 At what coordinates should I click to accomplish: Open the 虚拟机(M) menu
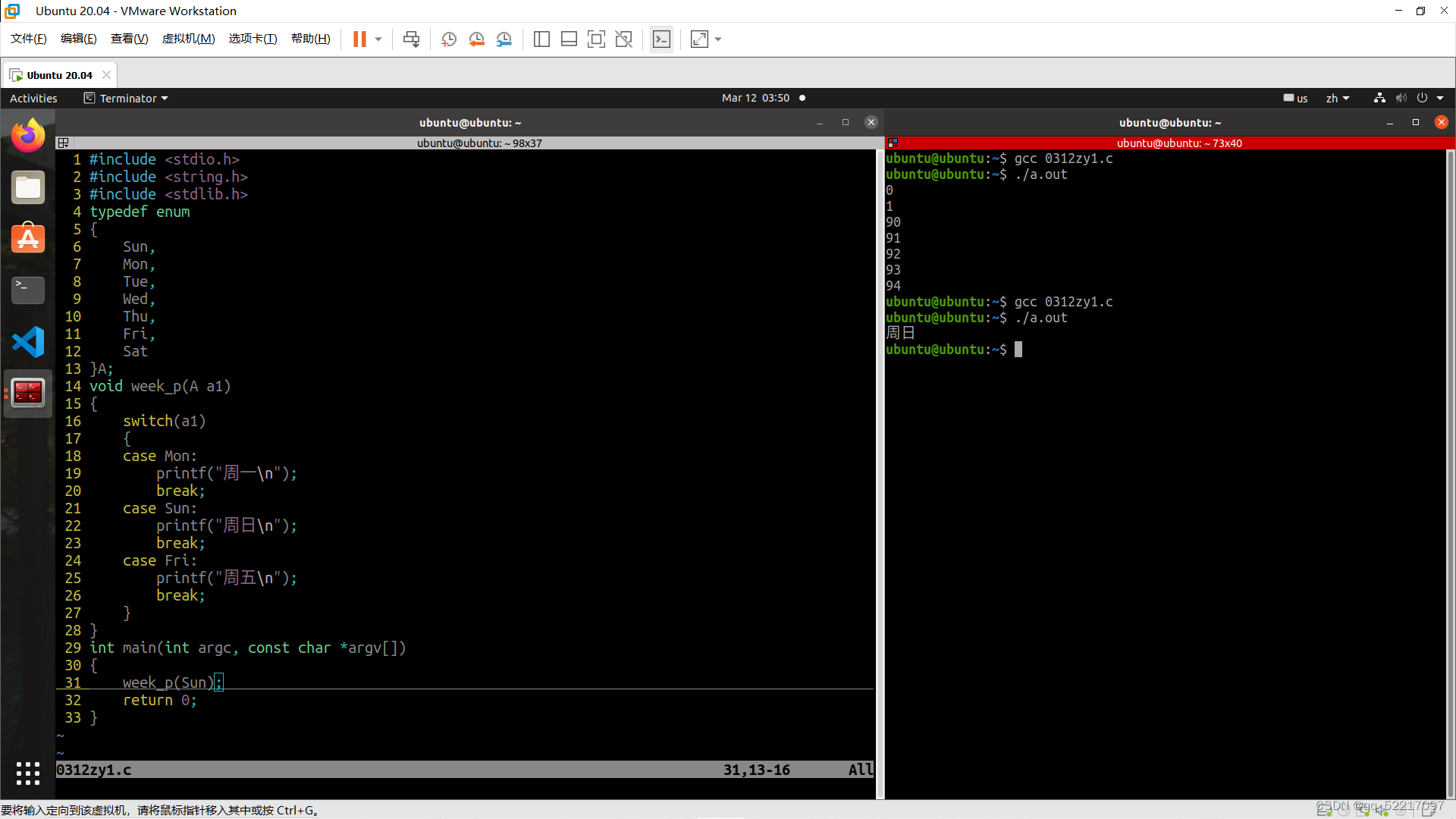point(188,39)
